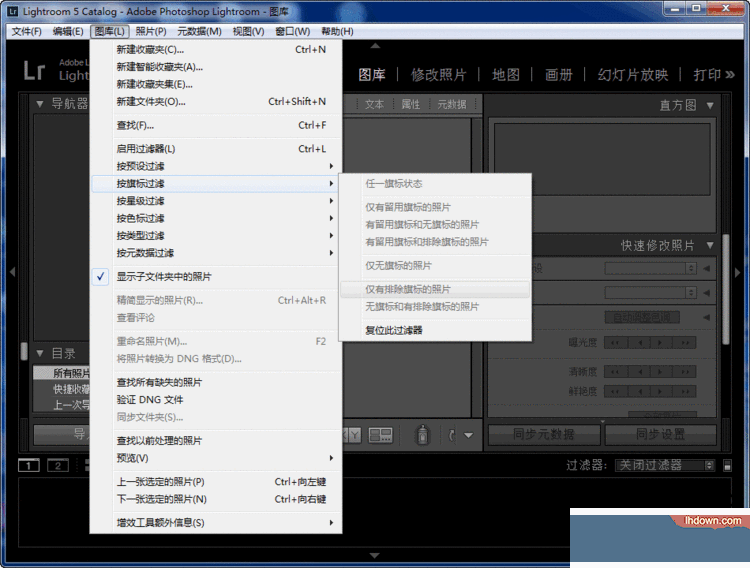Screen dimensions: 750x568
Task: Collapse the saved preset section triangle
Action: [x=706, y=268]
